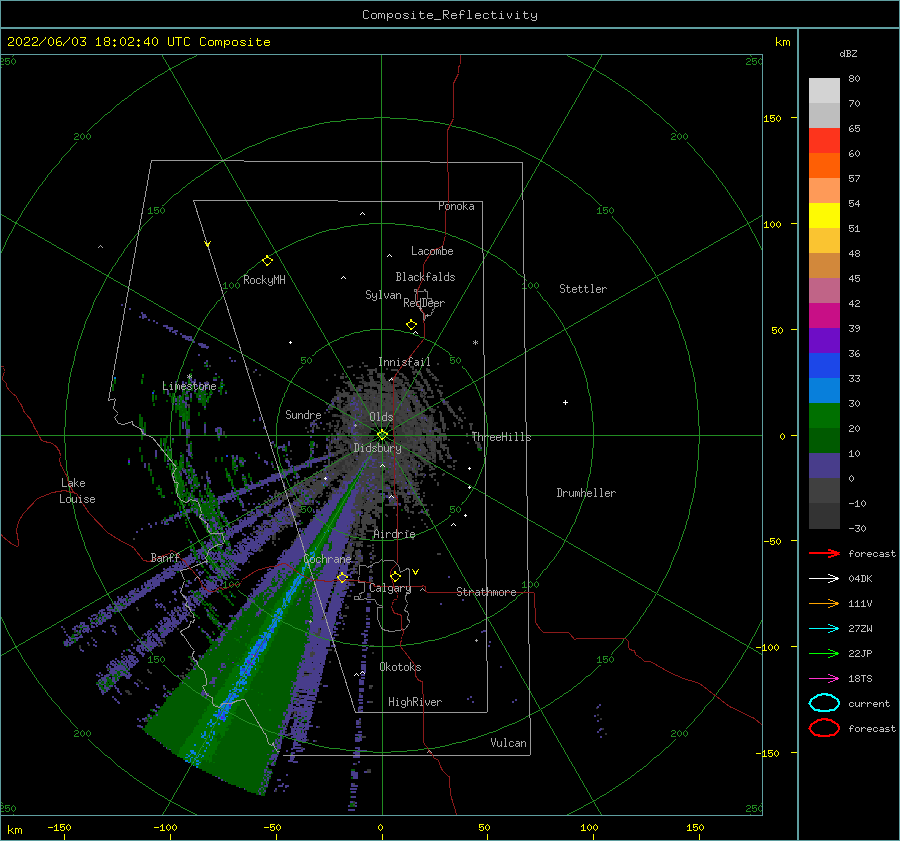Click the Stettler town label
This screenshot has width=900, height=841.
(x=583, y=289)
